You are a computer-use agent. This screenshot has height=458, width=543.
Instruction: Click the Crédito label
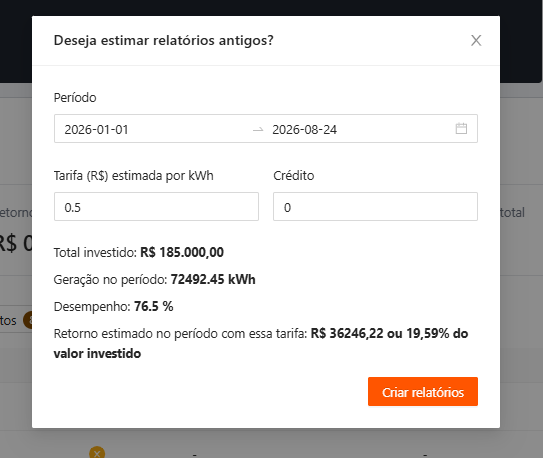coord(294,176)
